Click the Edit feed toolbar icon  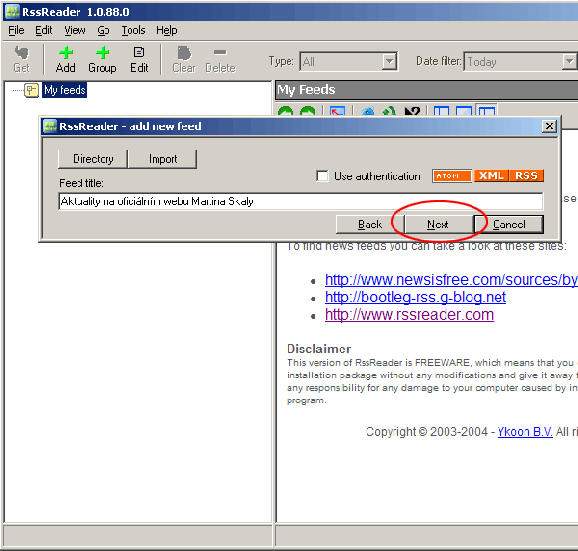139,52
